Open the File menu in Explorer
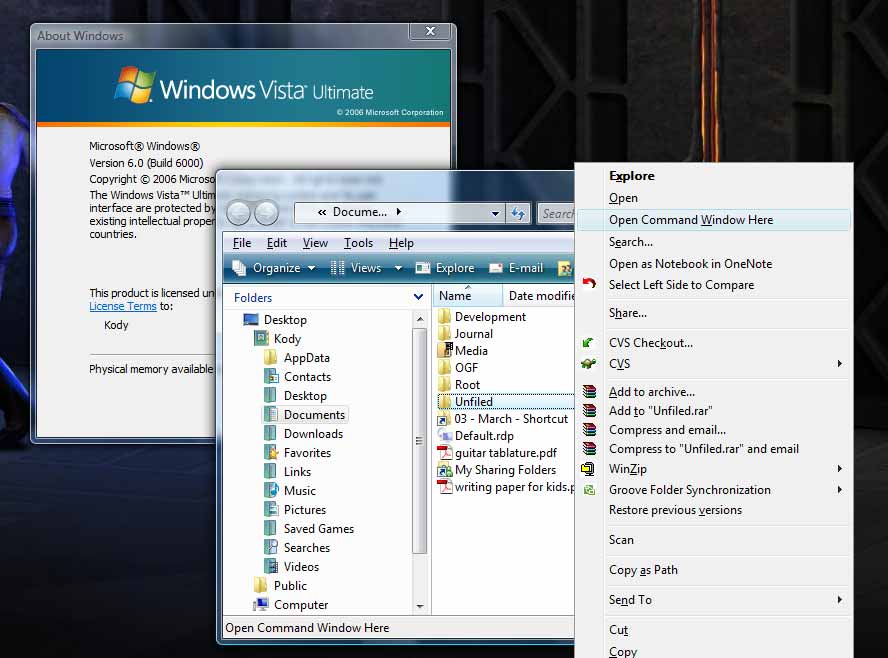Screen dimensions: 888x658 click(242, 243)
